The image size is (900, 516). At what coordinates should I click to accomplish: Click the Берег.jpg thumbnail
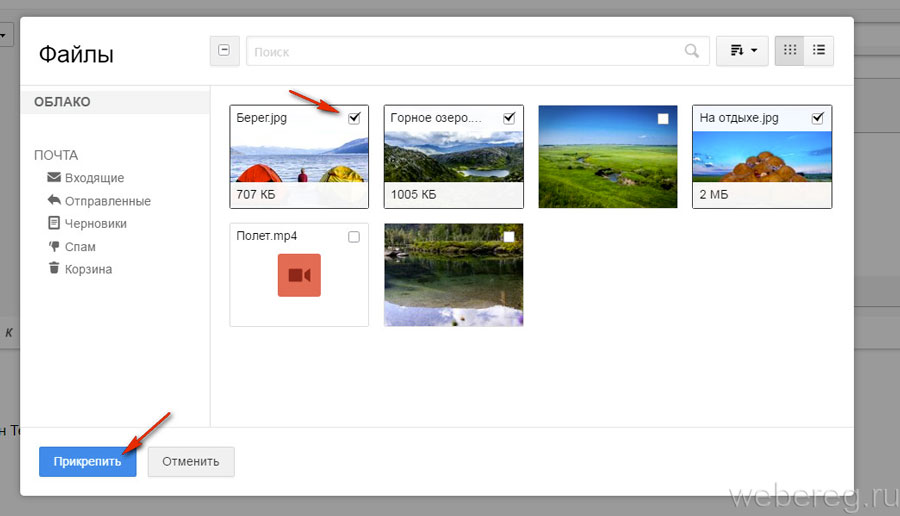(x=299, y=157)
